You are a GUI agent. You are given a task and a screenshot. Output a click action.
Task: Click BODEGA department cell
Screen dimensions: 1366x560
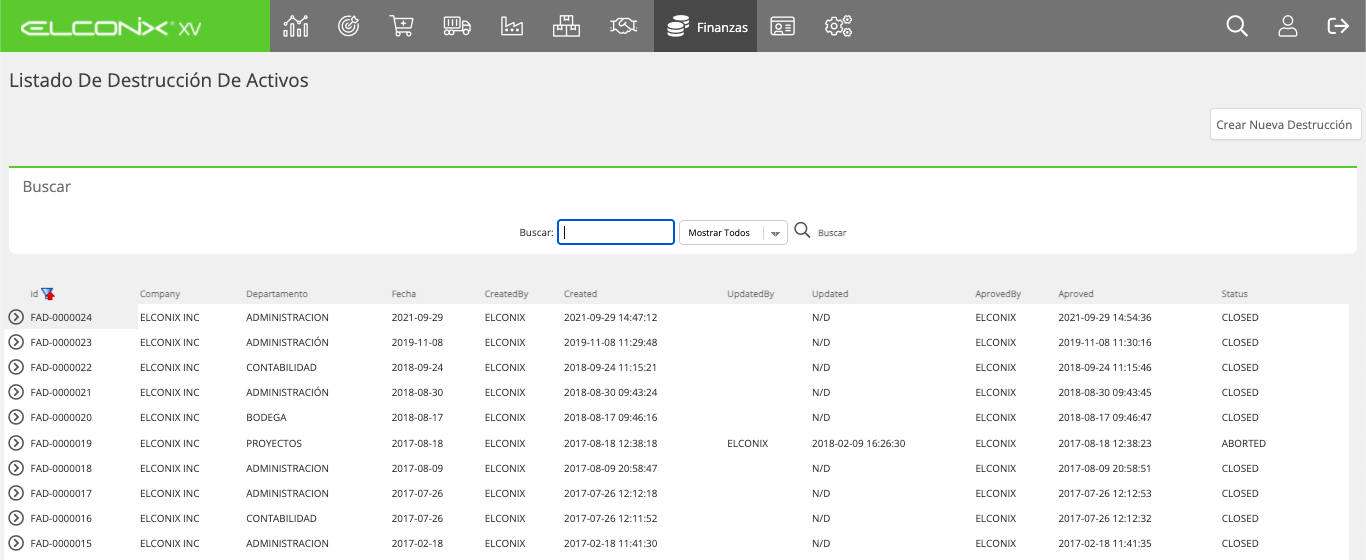(x=266, y=417)
